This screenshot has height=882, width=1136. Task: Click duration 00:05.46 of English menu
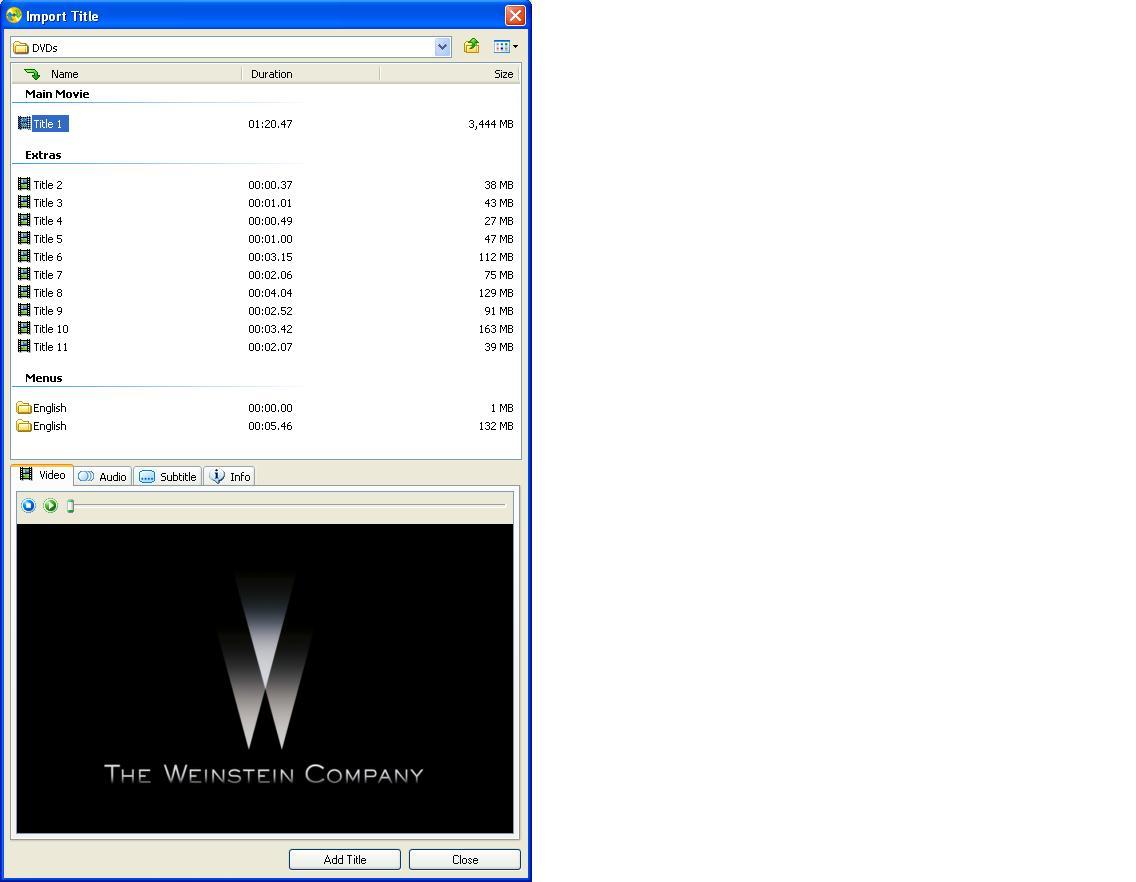pos(270,426)
